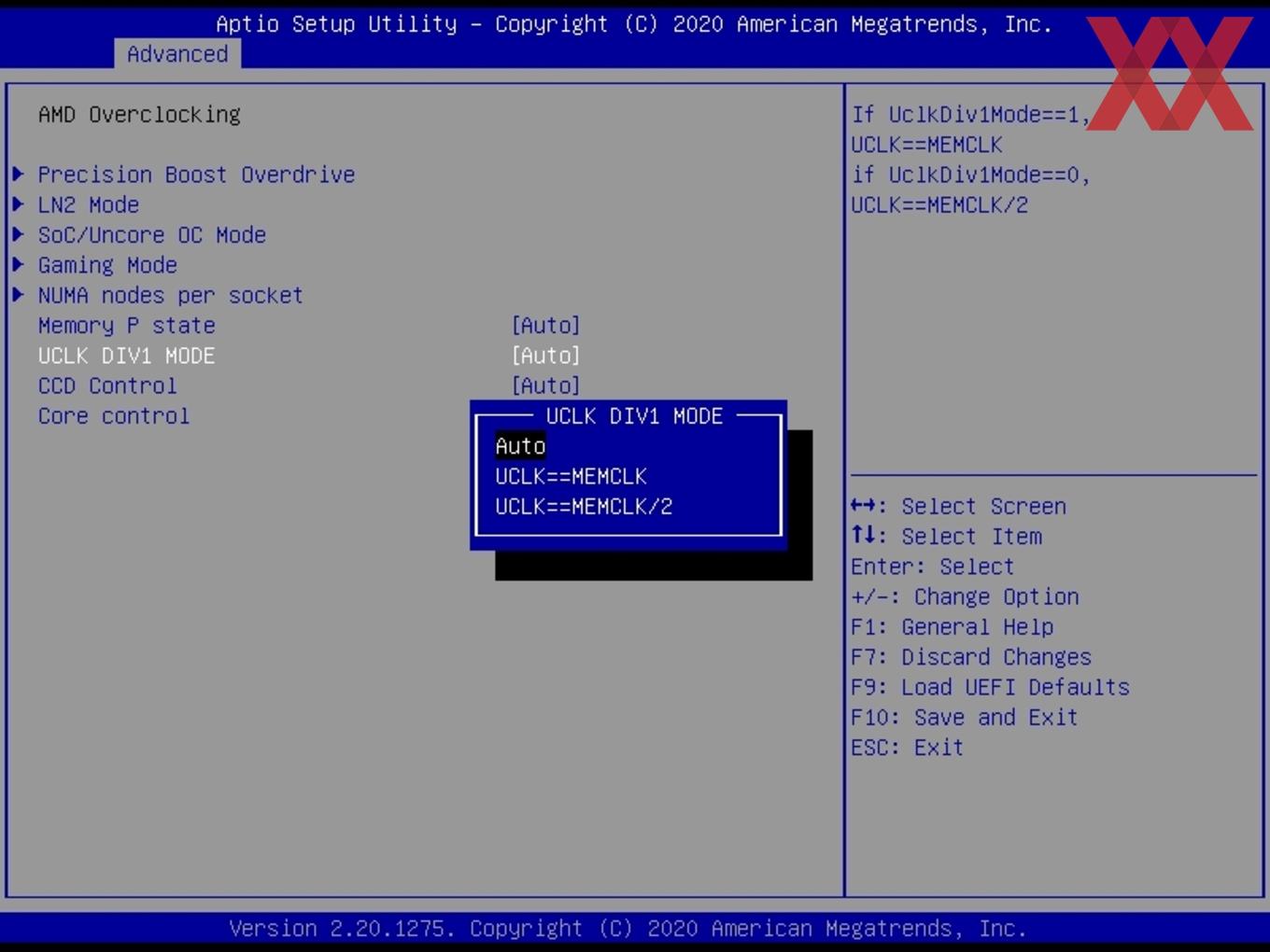Click the Aptio Setup Utility title text
This screenshot has width=1270, height=952.
[x=634, y=24]
